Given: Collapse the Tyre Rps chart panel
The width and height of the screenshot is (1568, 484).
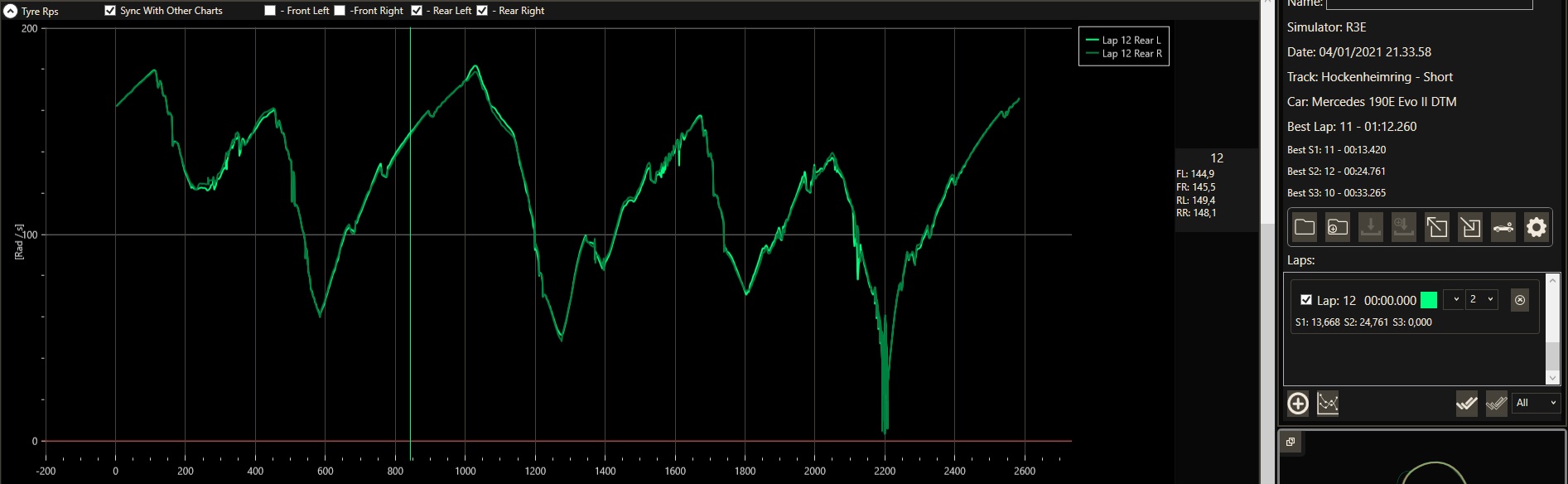Looking at the screenshot, I should click(x=11, y=11).
